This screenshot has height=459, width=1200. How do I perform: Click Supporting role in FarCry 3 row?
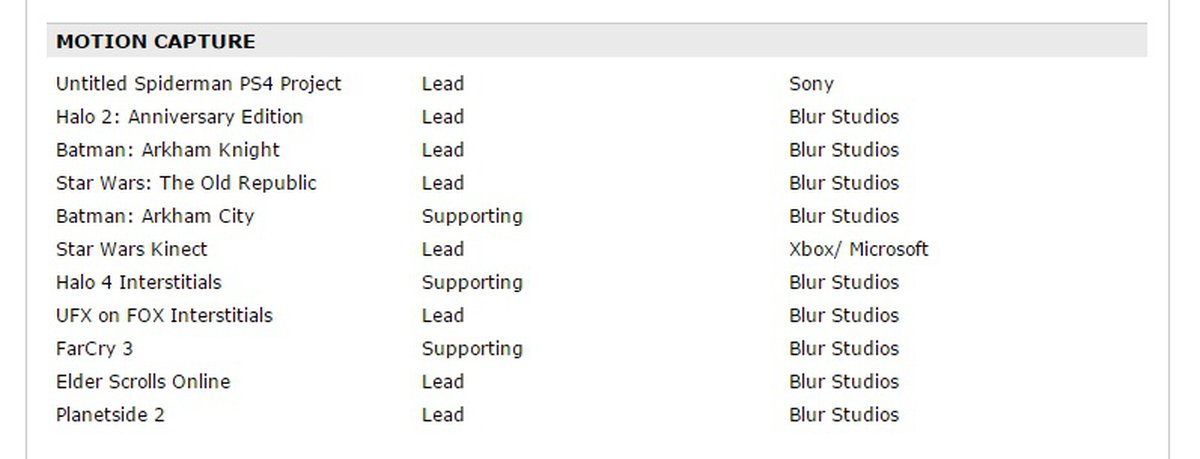[x=472, y=348]
